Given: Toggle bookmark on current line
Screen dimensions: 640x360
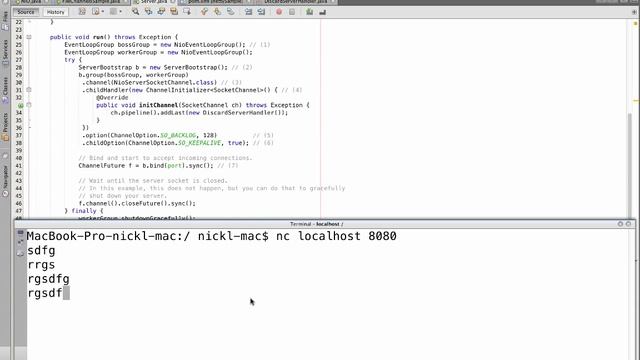Looking at the screenshot, I should click(231, 12).
